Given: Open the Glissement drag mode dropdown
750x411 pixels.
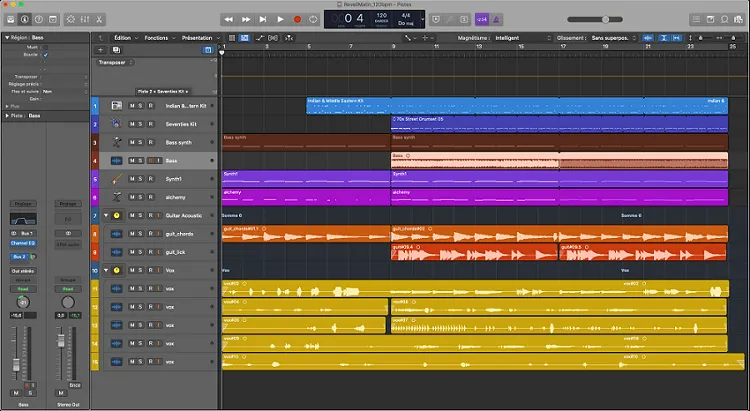Looking at the screenshot, I should [x=608, y=38].
